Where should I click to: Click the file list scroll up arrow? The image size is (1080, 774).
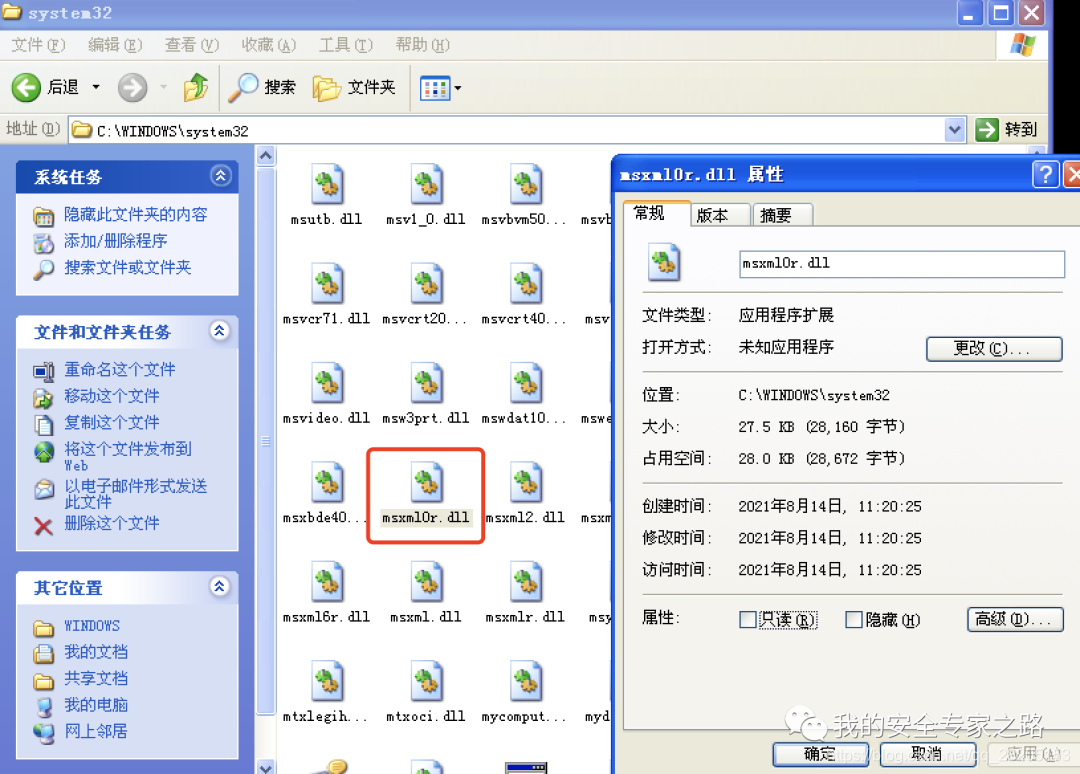pyautogui.click(x=266, y=156)
